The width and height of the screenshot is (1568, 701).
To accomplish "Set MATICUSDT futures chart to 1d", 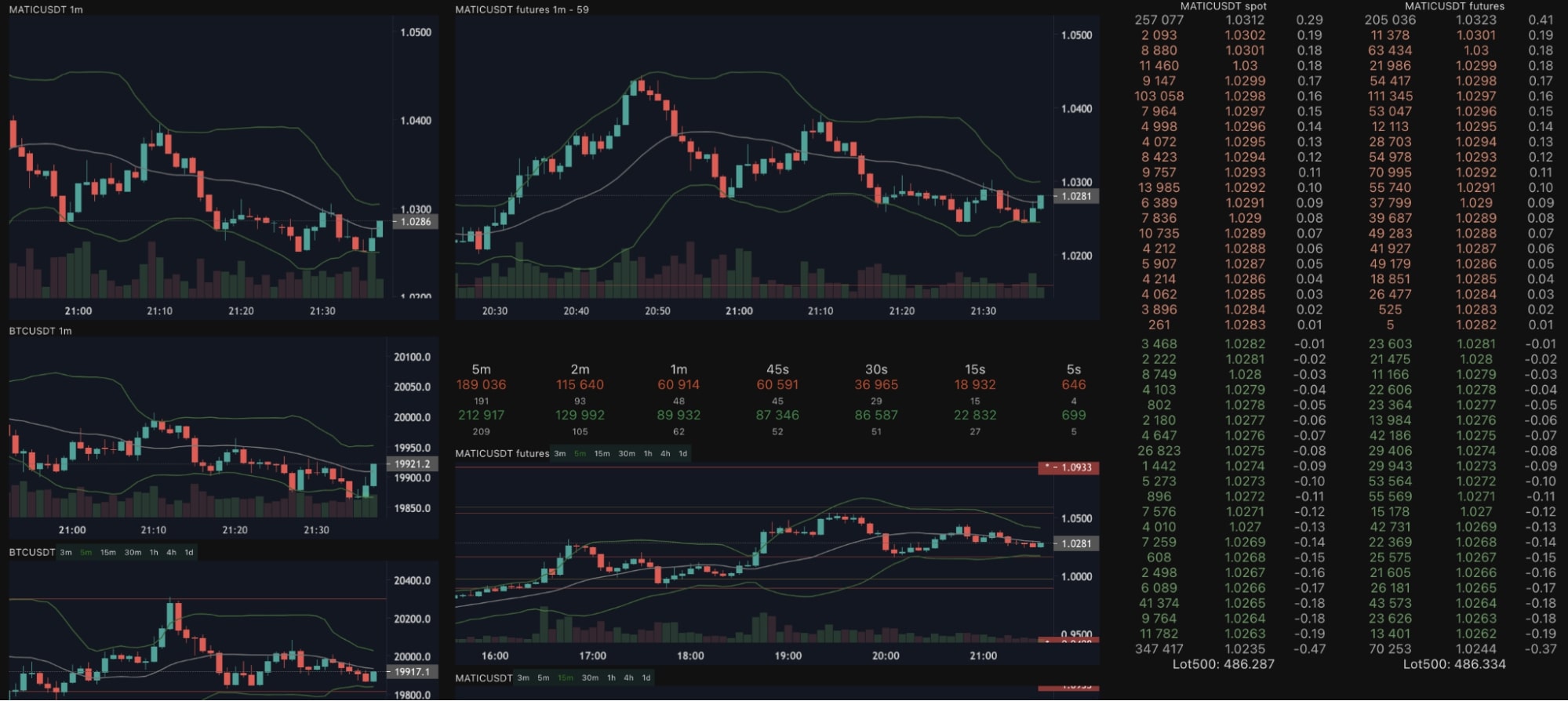I will click(683, 454).
